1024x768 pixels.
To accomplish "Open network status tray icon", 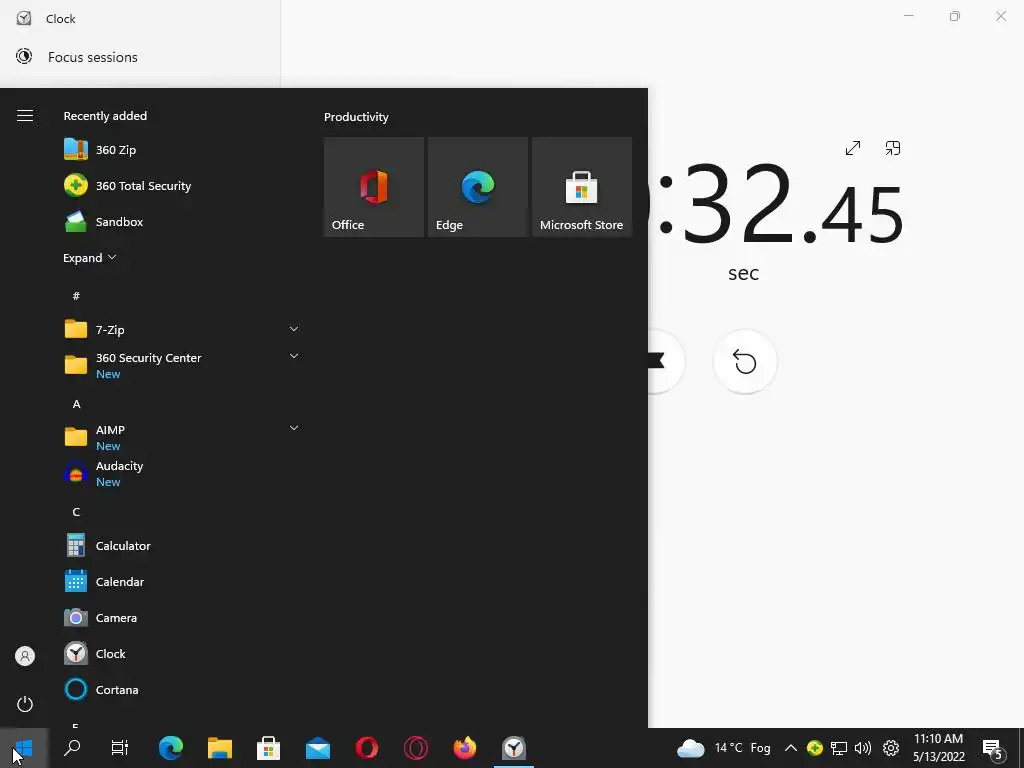I will tap(839, 748).
